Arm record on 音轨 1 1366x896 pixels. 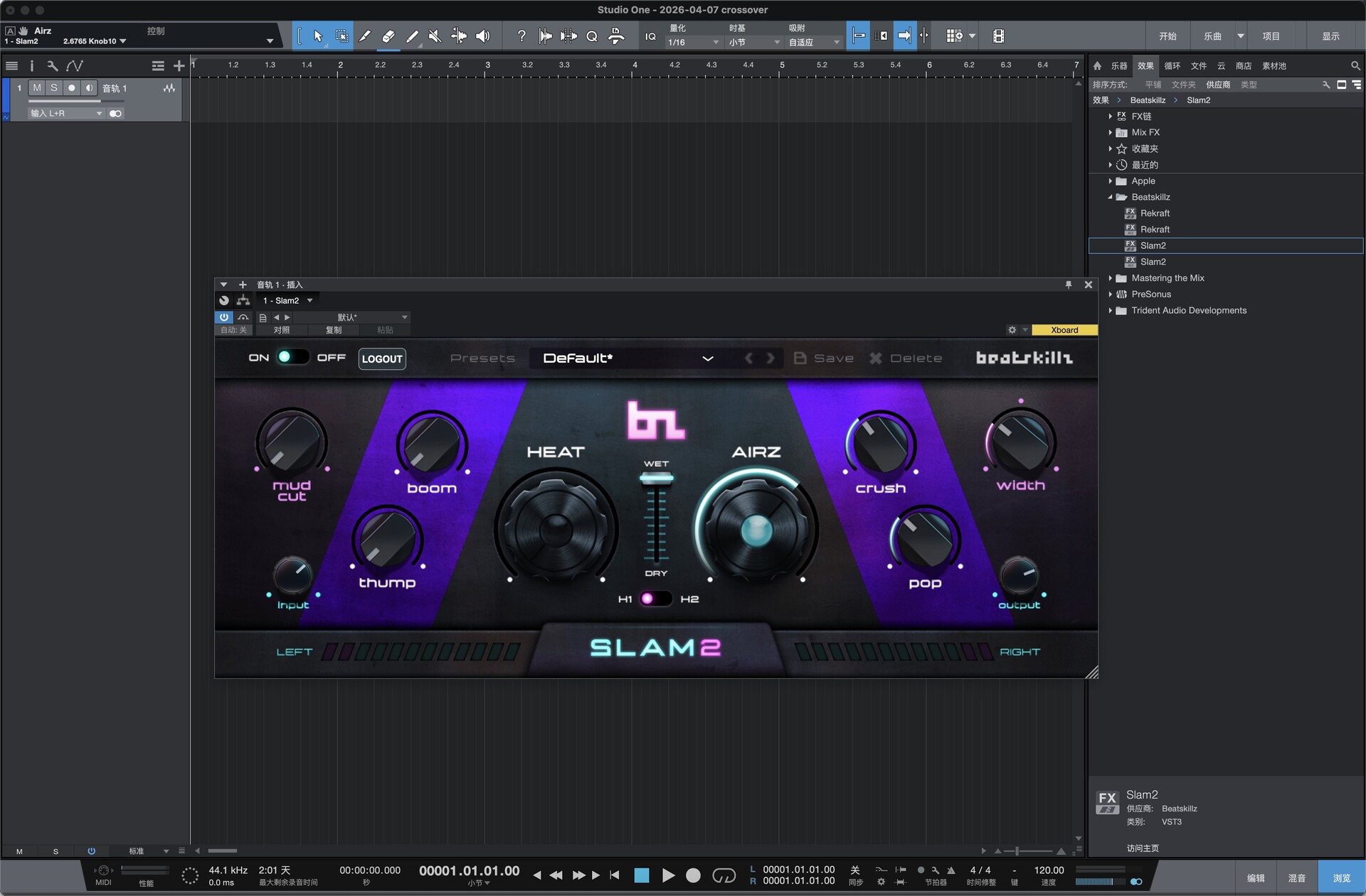click(x=72, y=88)
